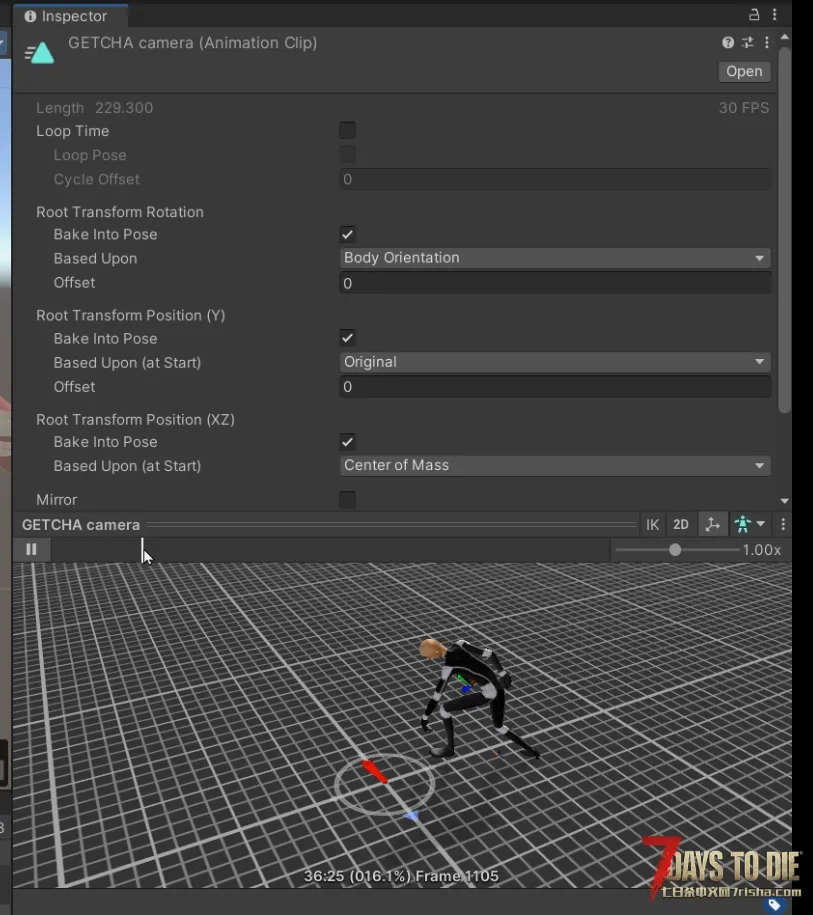Open the preview avatar selector
Image resolution: width=813 pixels, height=915 pixels.
pos(749,524)
